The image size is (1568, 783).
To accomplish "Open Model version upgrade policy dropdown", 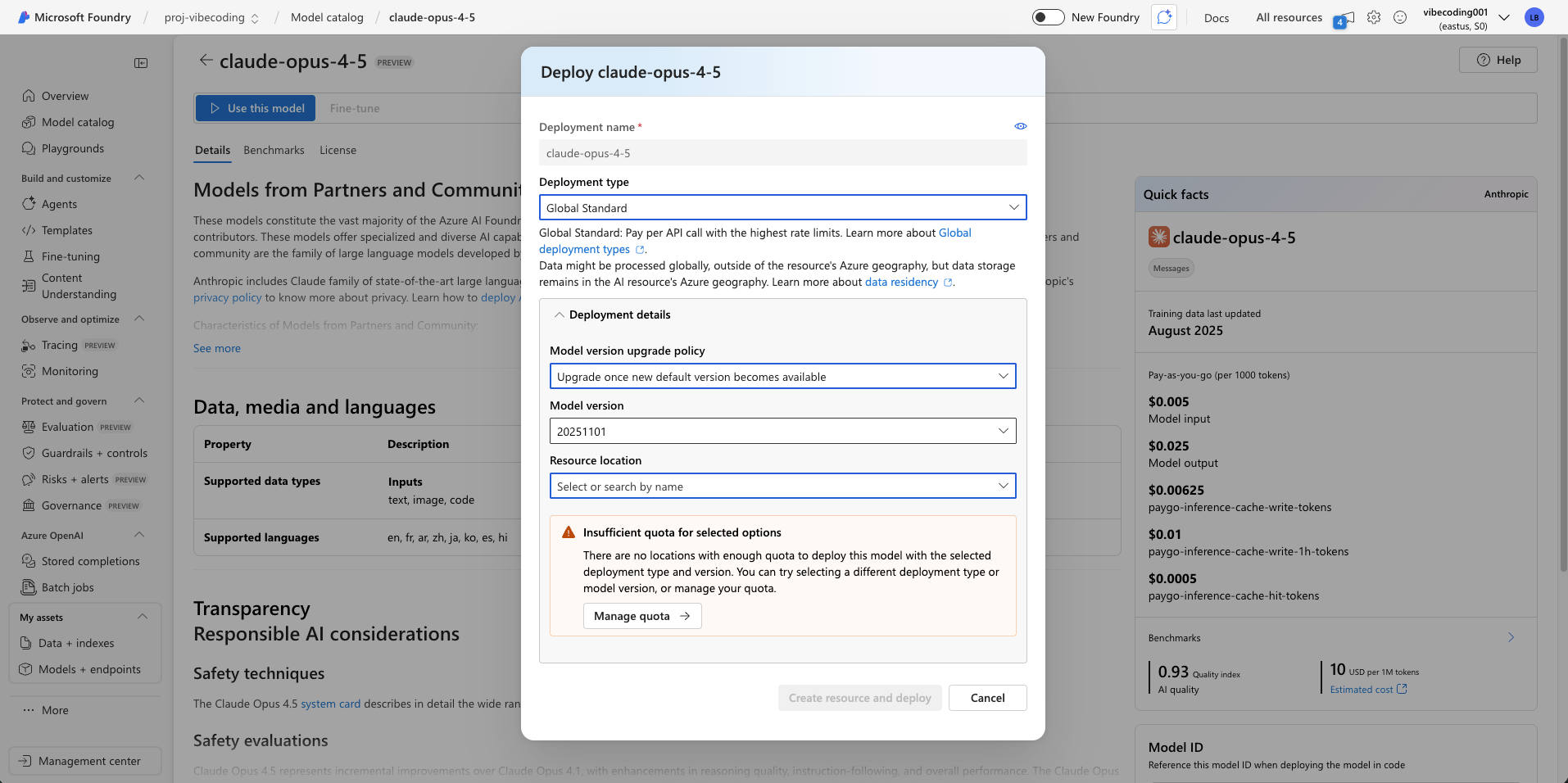I will (x=782, y=377).
